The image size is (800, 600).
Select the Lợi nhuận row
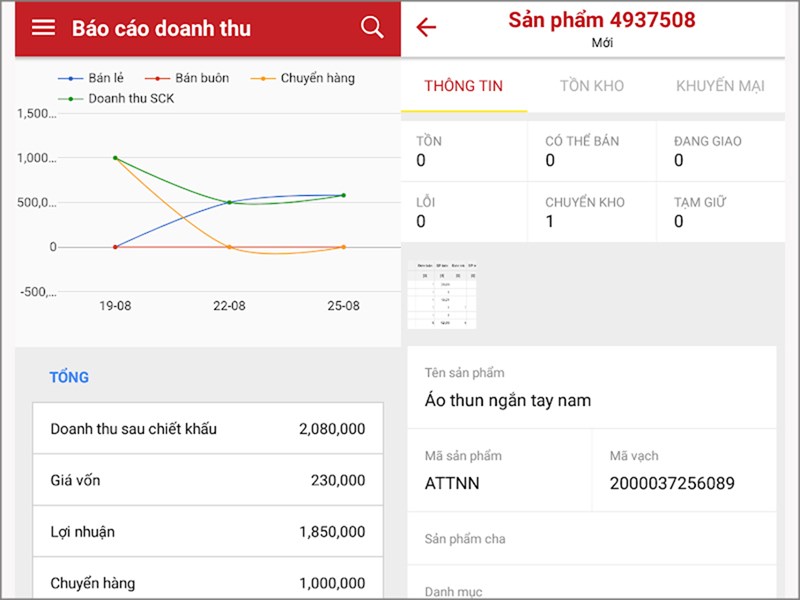click(x=208, y=532)
